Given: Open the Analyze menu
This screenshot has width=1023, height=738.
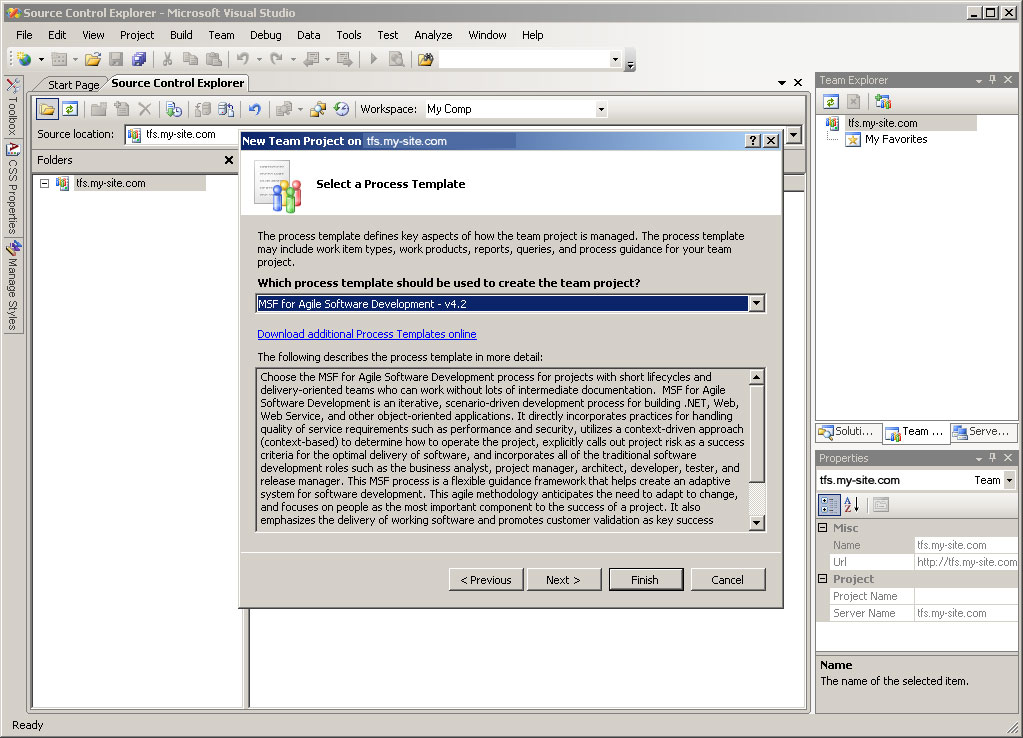Looking at the screenshot, I should point(433,35).
